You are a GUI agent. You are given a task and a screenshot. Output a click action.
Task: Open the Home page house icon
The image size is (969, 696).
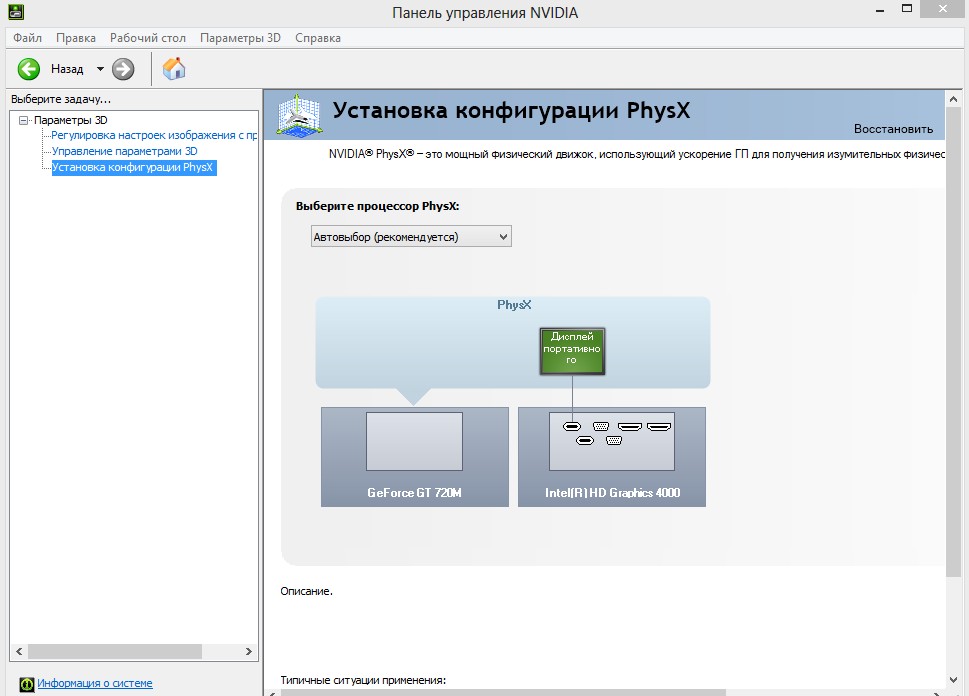[x=174, y=69]
